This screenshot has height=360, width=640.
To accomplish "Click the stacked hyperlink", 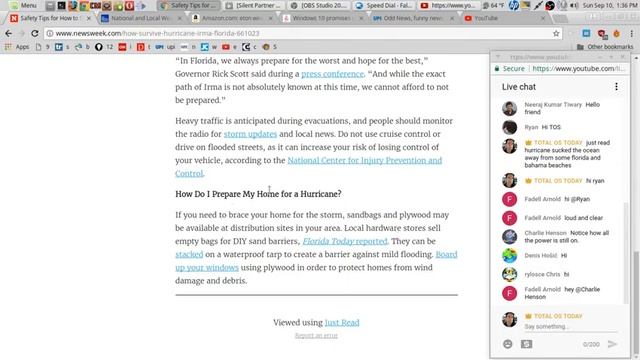I will (189, 254).
